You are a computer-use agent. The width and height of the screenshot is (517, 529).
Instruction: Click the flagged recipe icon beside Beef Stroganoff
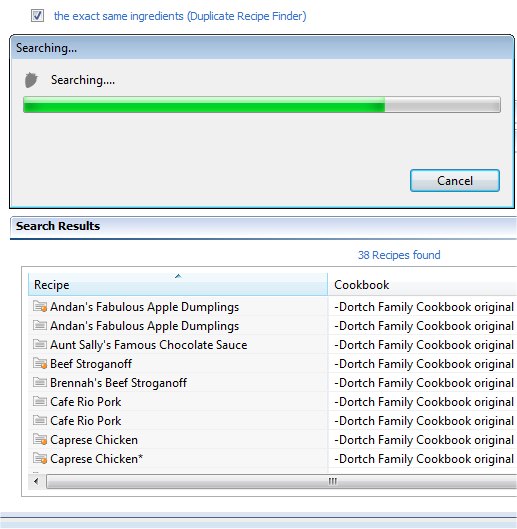tap(40, 364)
